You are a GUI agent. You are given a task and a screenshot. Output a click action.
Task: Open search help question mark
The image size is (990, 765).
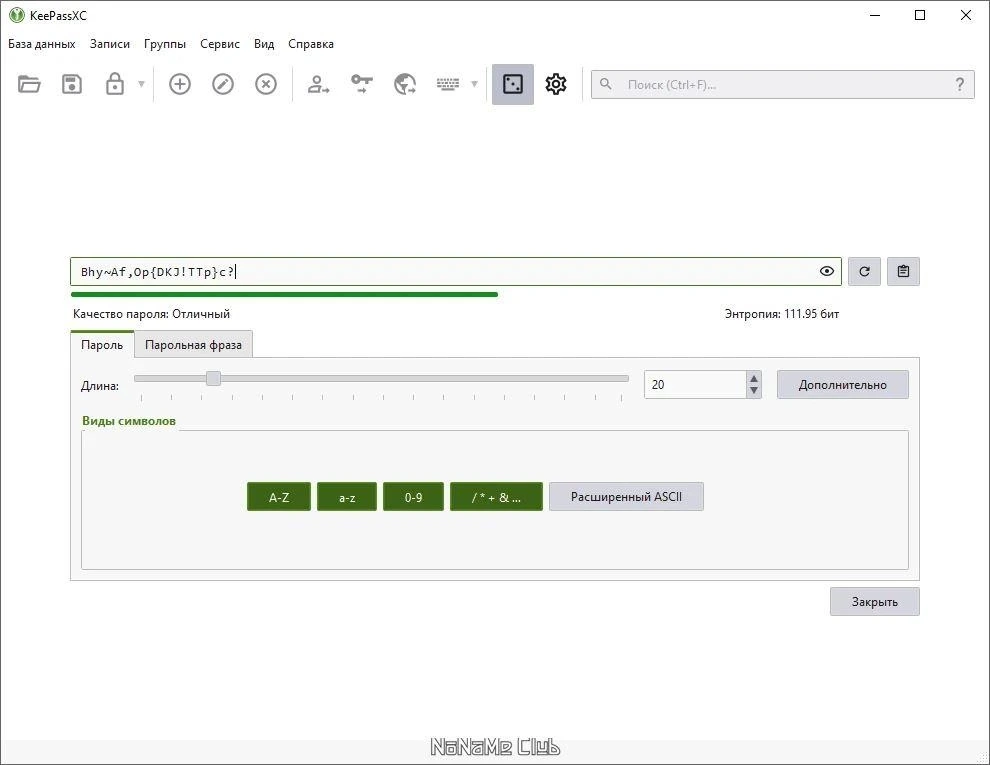pos(960,85)
